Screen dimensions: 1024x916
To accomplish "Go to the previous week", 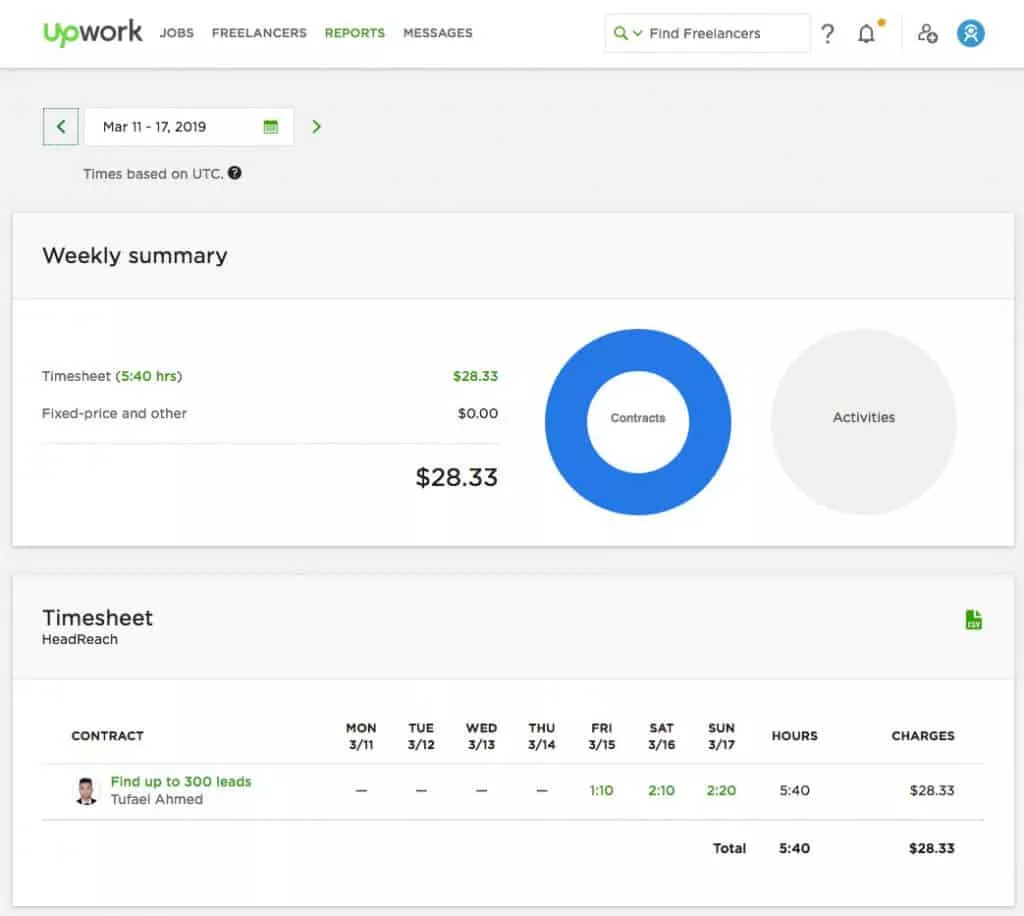I will tap(61, 127).
